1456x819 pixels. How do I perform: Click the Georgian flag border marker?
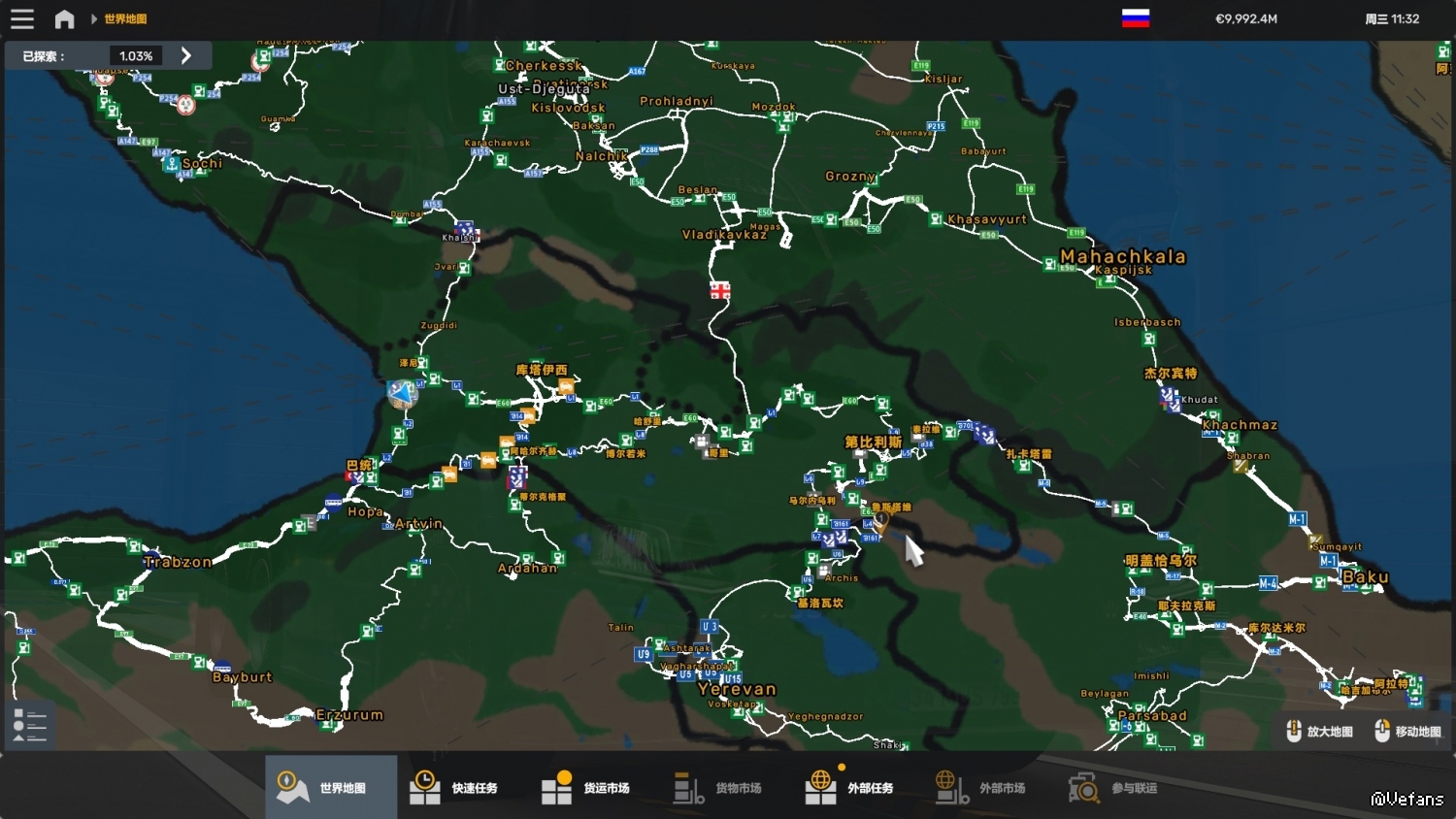pyautogui.click(x=719, y=290)
